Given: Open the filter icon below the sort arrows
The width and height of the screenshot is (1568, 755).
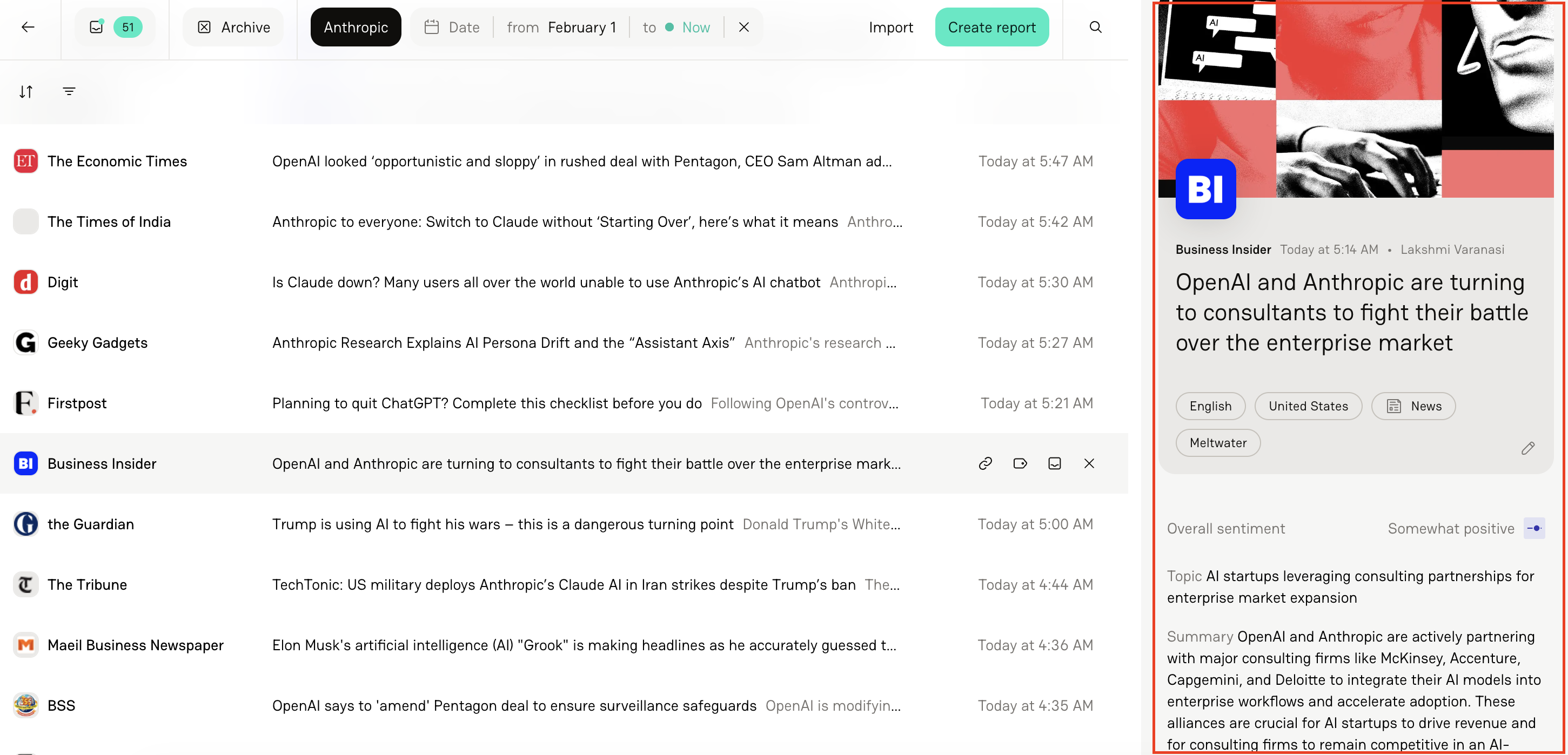Looking at the screenshot, I should [69, 91].
